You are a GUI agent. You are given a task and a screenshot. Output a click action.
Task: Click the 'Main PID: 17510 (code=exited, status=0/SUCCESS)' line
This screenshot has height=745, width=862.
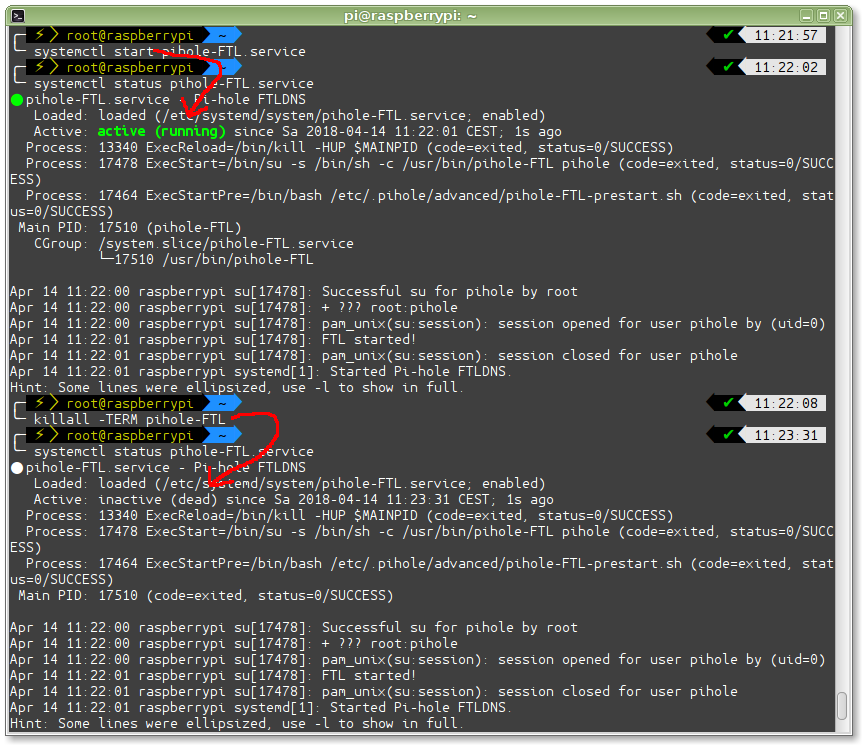[206, 595]
